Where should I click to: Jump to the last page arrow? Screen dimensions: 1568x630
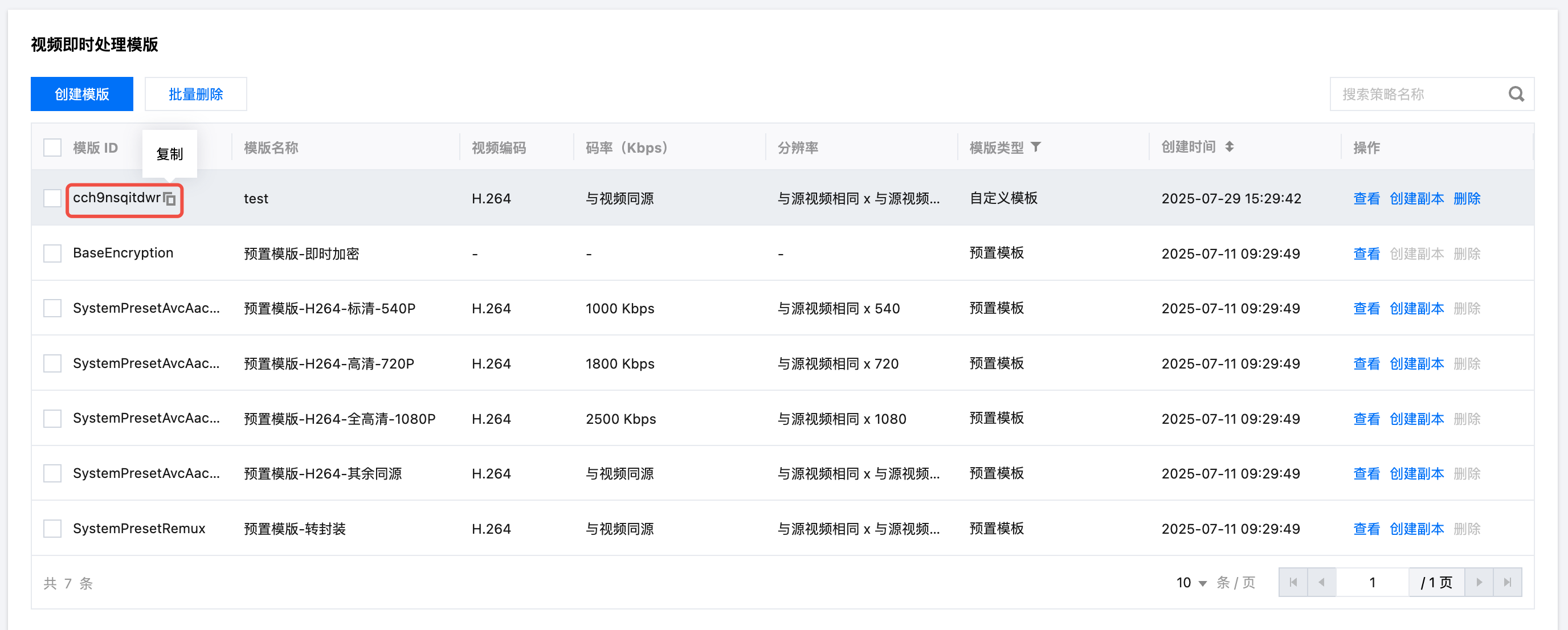[x=1507, y=582]
